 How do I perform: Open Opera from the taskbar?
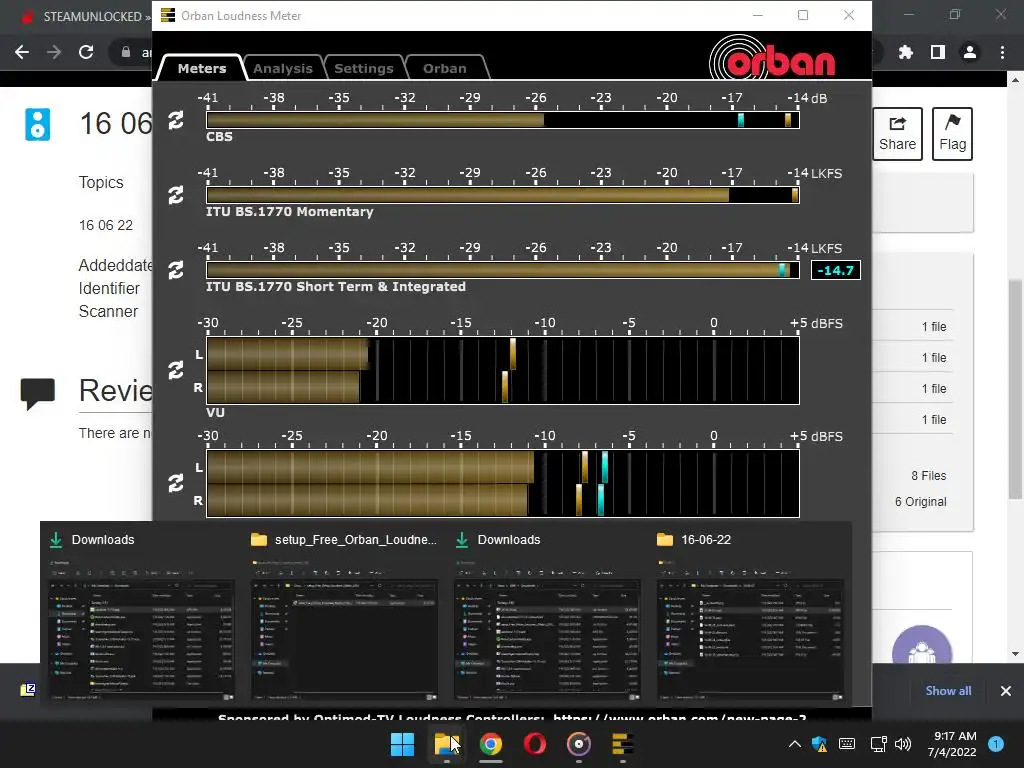click(x=535, y=744)
